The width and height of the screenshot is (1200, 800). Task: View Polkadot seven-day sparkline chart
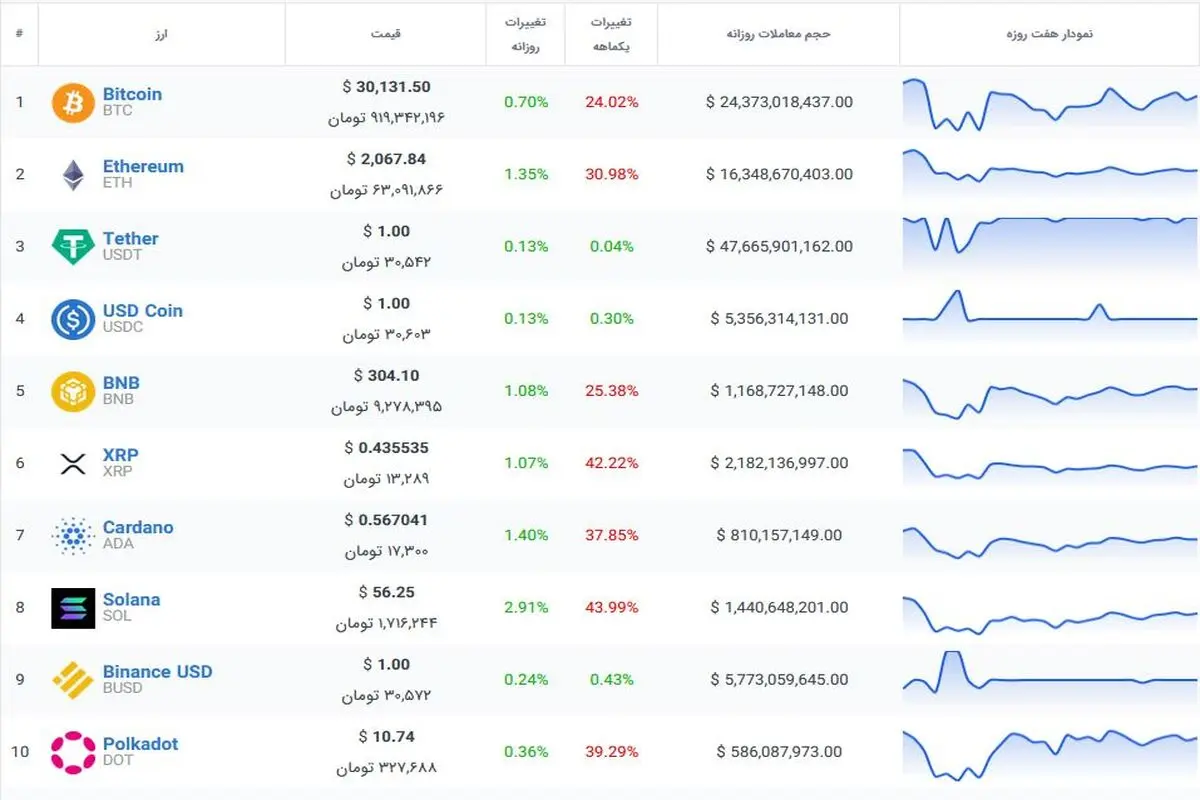point(1049,752)
